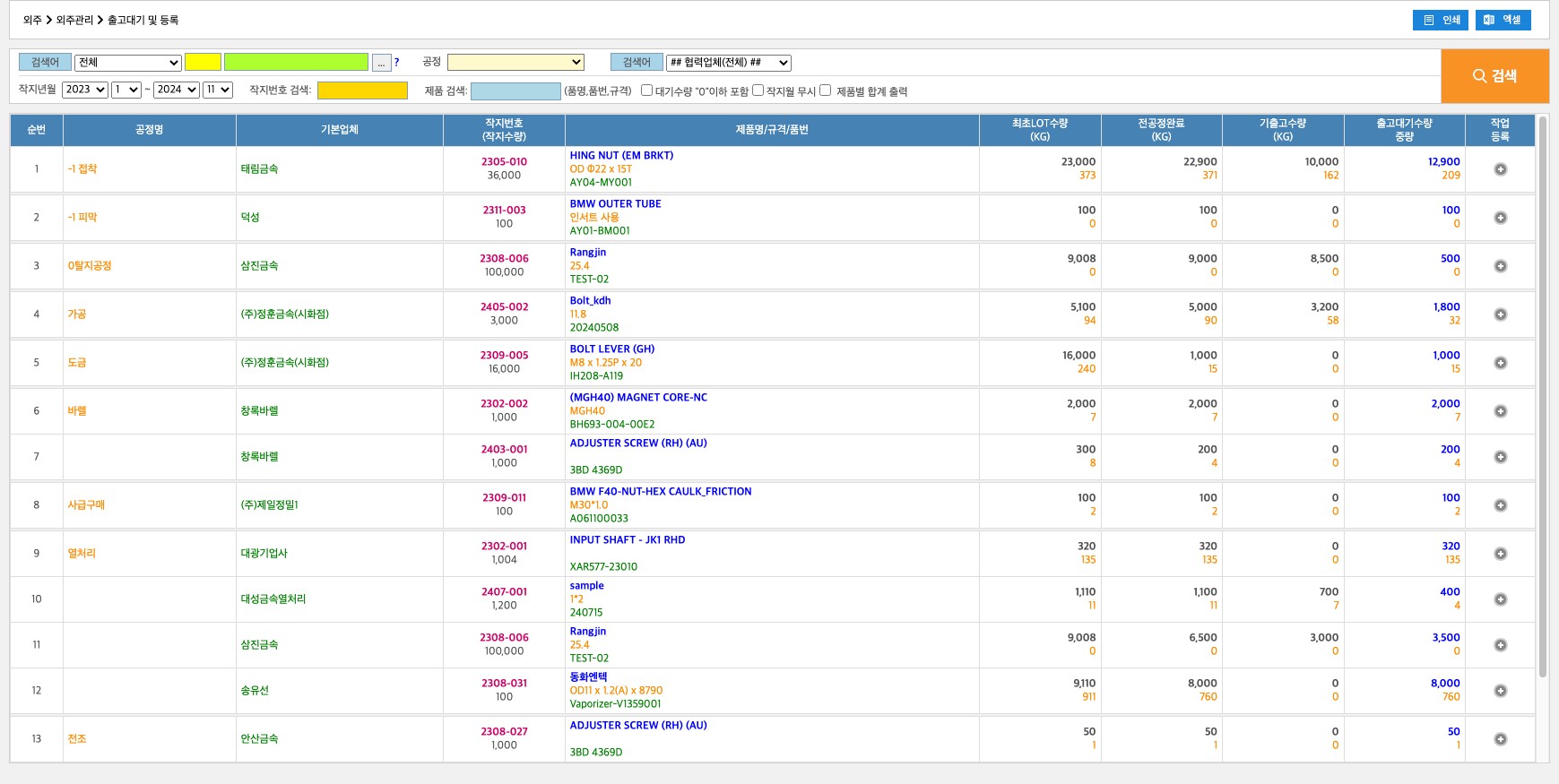Export the list with the 엑셀 button
Viewport: 1559px width, 784px height.
[x=1503, y=20]
